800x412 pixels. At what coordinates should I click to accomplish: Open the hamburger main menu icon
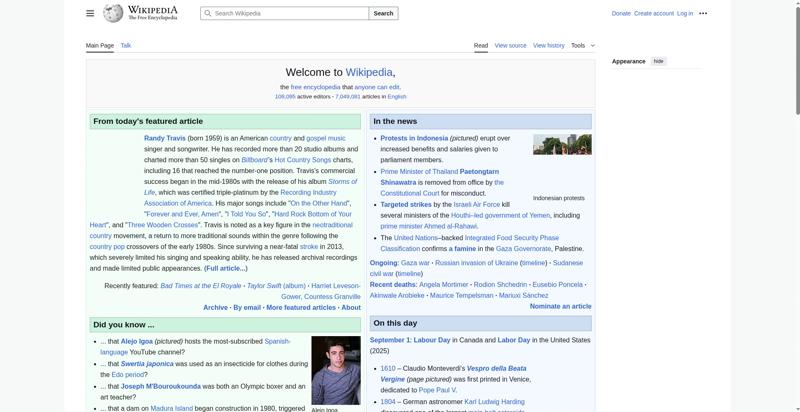point(90,13)
